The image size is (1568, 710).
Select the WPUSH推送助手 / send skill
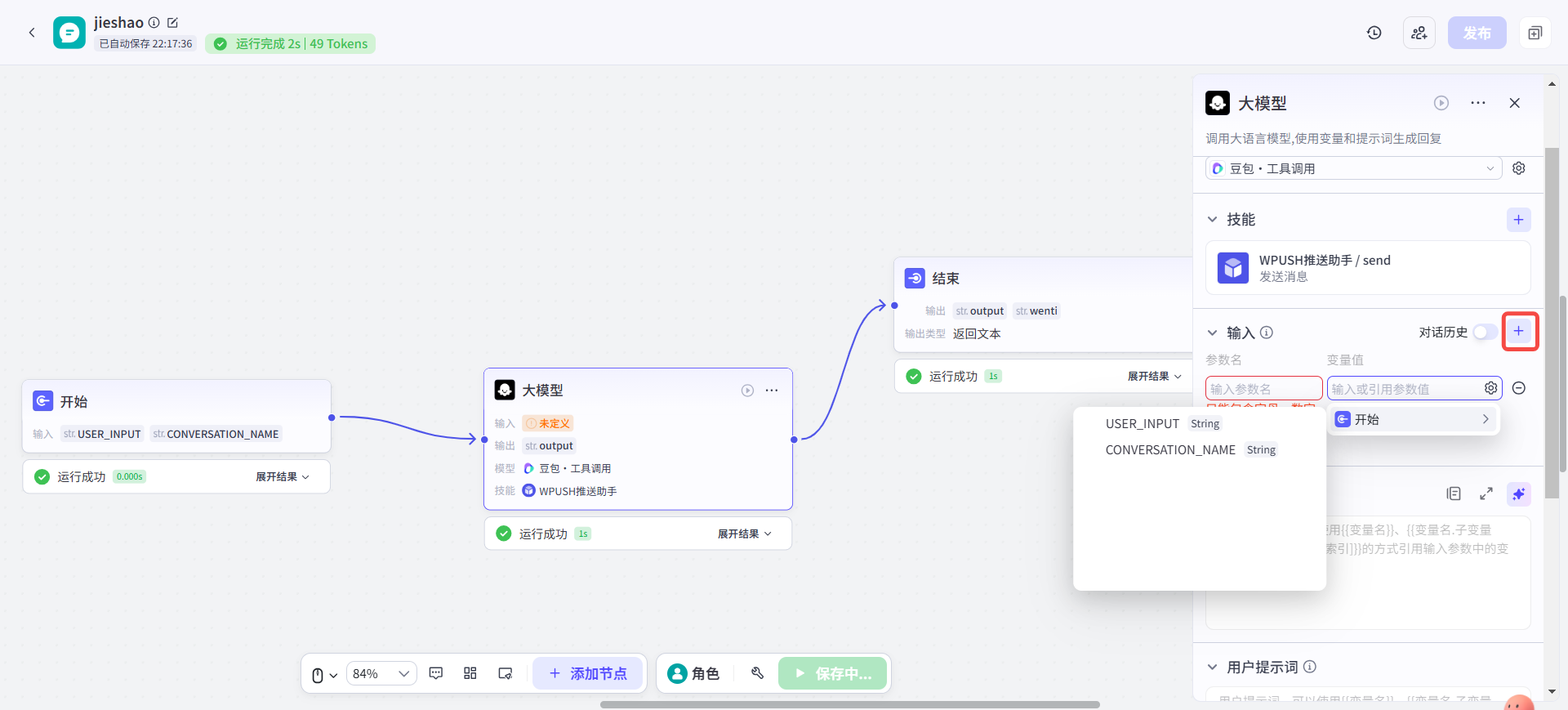1368,268
